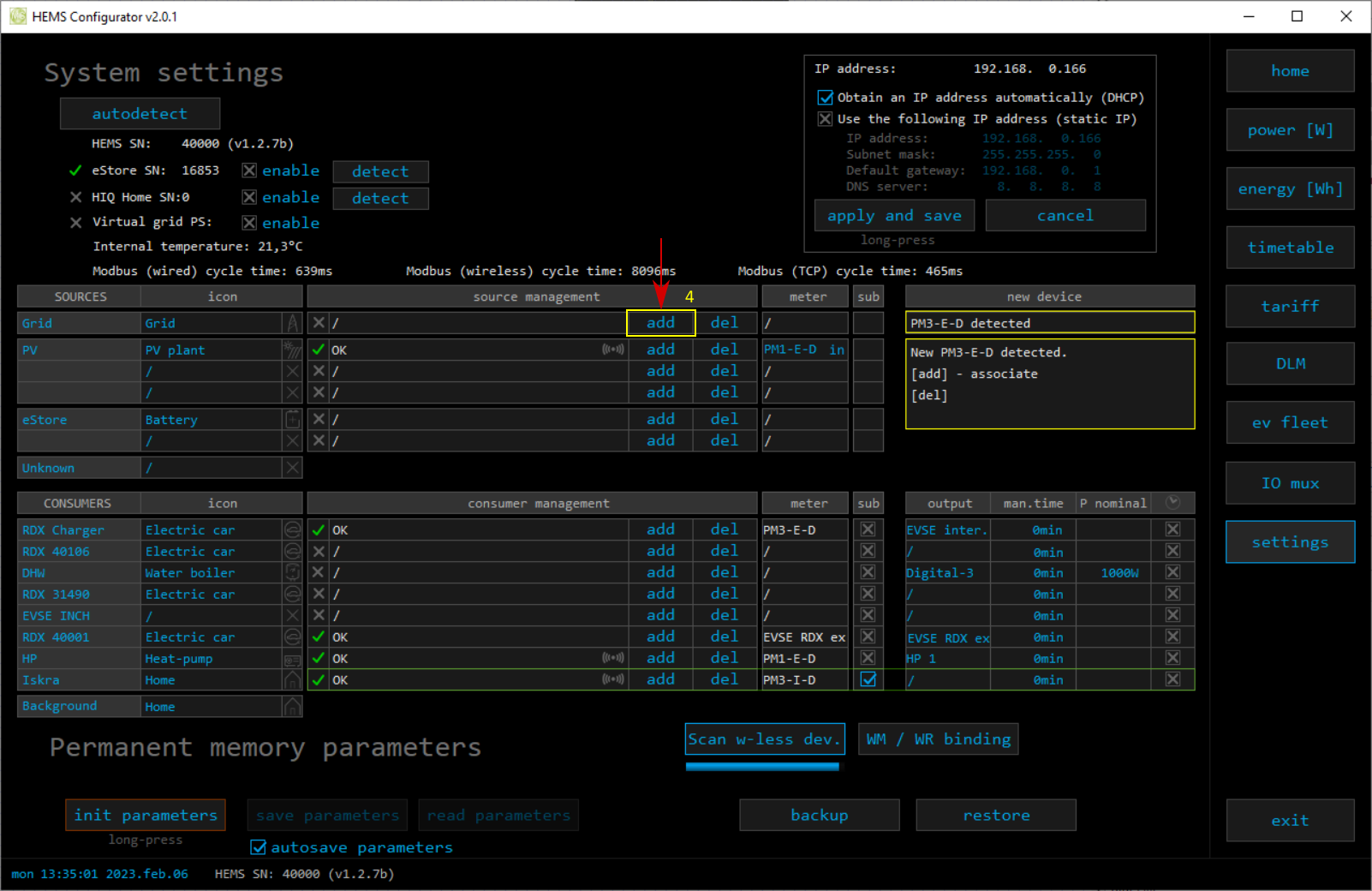Uncheck the sub checkbox for Iskra row
This screenshot has width=1372, height=891.
click(868, 679)
